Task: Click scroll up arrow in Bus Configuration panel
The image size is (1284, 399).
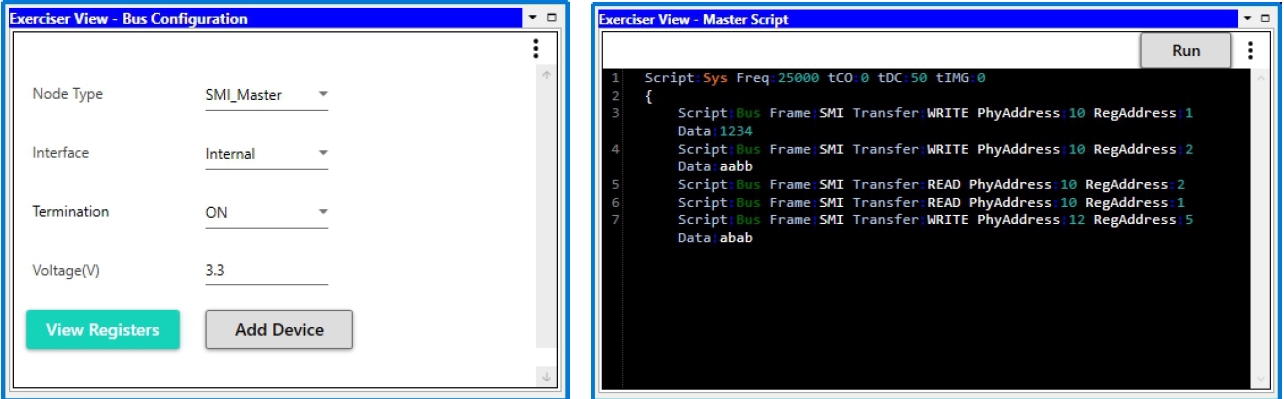Action: [x=545, y=75]
